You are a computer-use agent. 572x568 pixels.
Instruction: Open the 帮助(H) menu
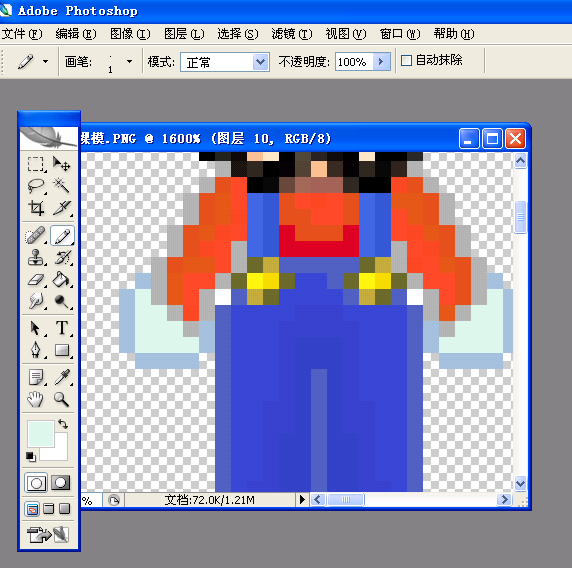click(x=454, y=34)
